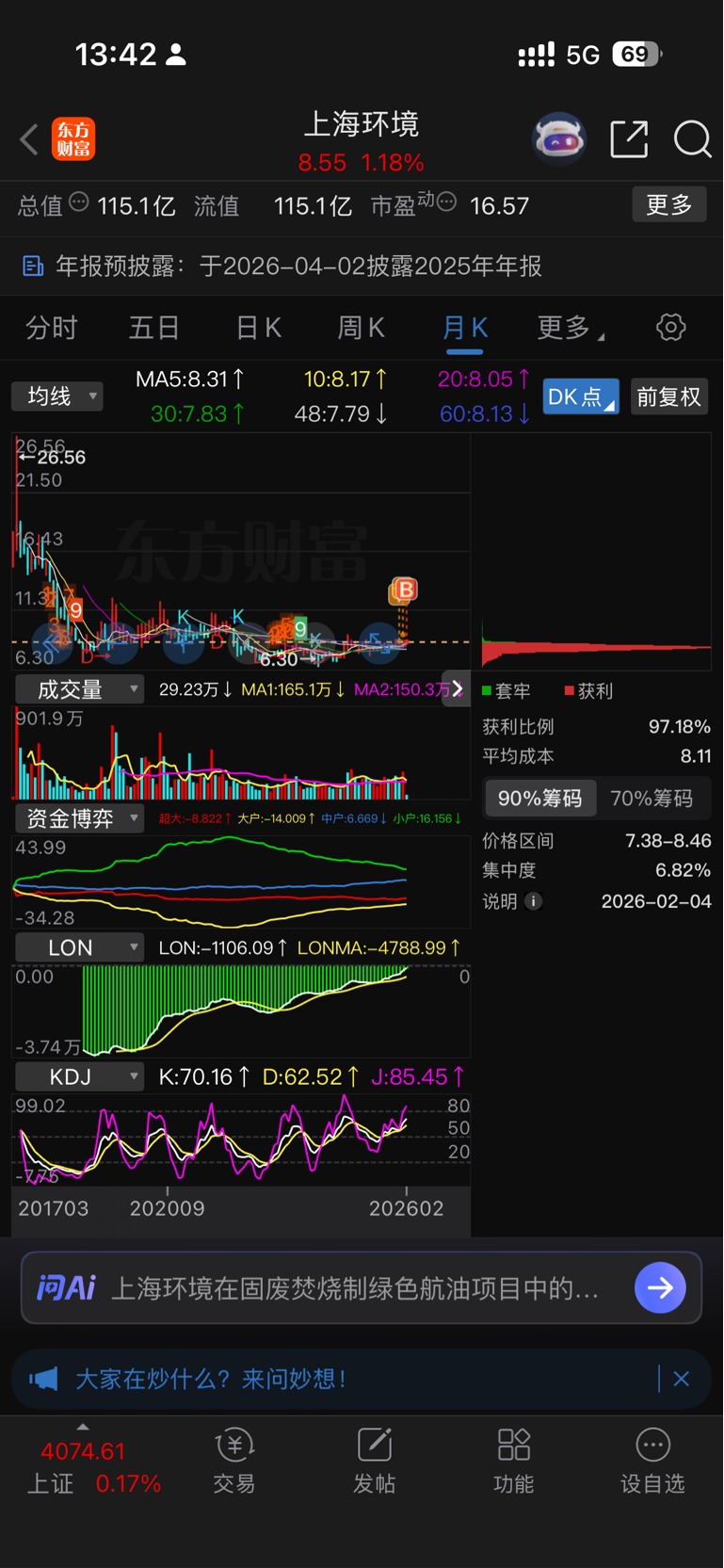Image resolution: width=724 pixels, height=1568 pixels.
Task: Tap the share icon
Action: point(629,139)
